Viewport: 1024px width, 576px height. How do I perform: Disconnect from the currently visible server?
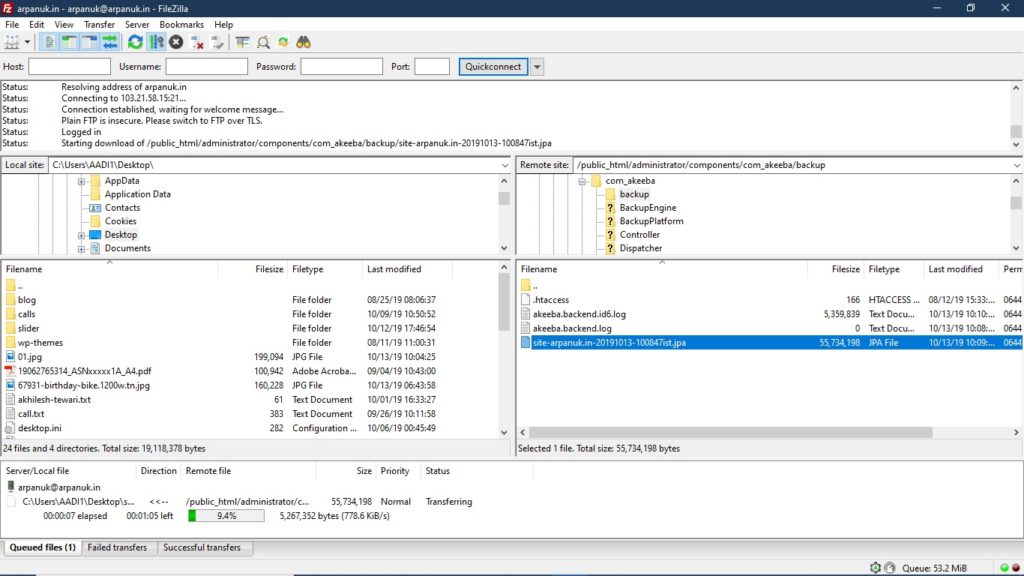[197, 42]
